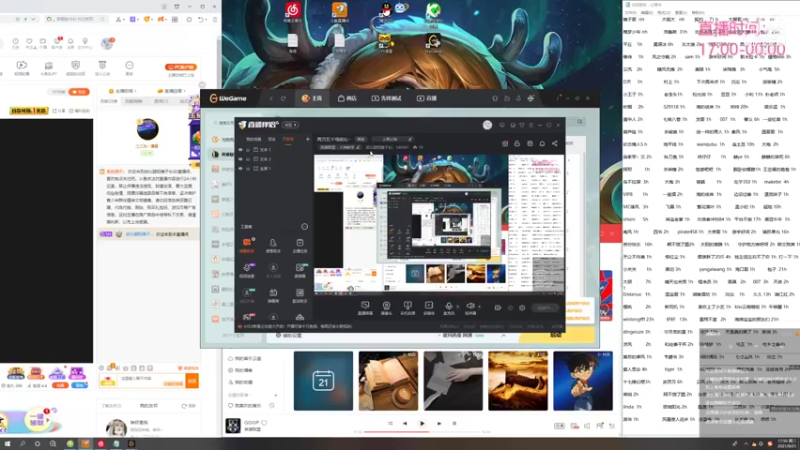Click the orange follow button
Image resolution: width=800 pixels, height=450 pixels.
coord(79,92)
